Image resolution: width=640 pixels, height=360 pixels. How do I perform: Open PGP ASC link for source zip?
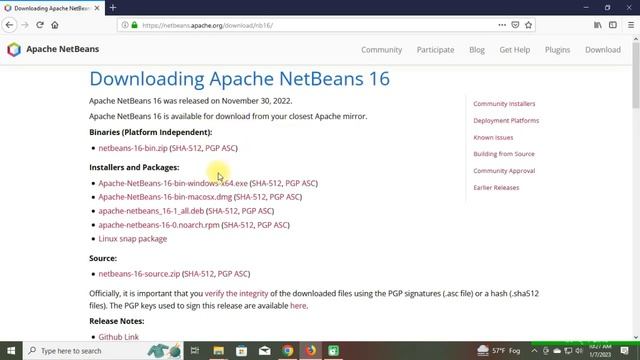233,274
